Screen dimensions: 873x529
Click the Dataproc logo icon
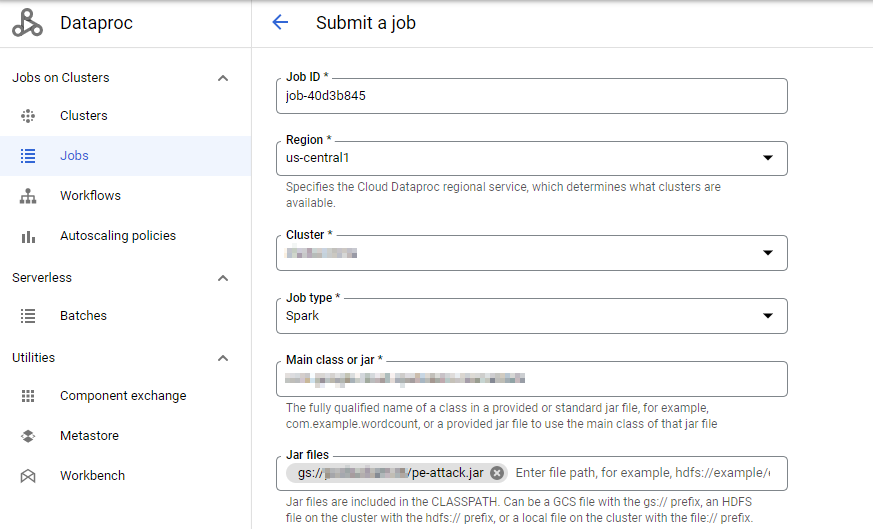(27, 23)
